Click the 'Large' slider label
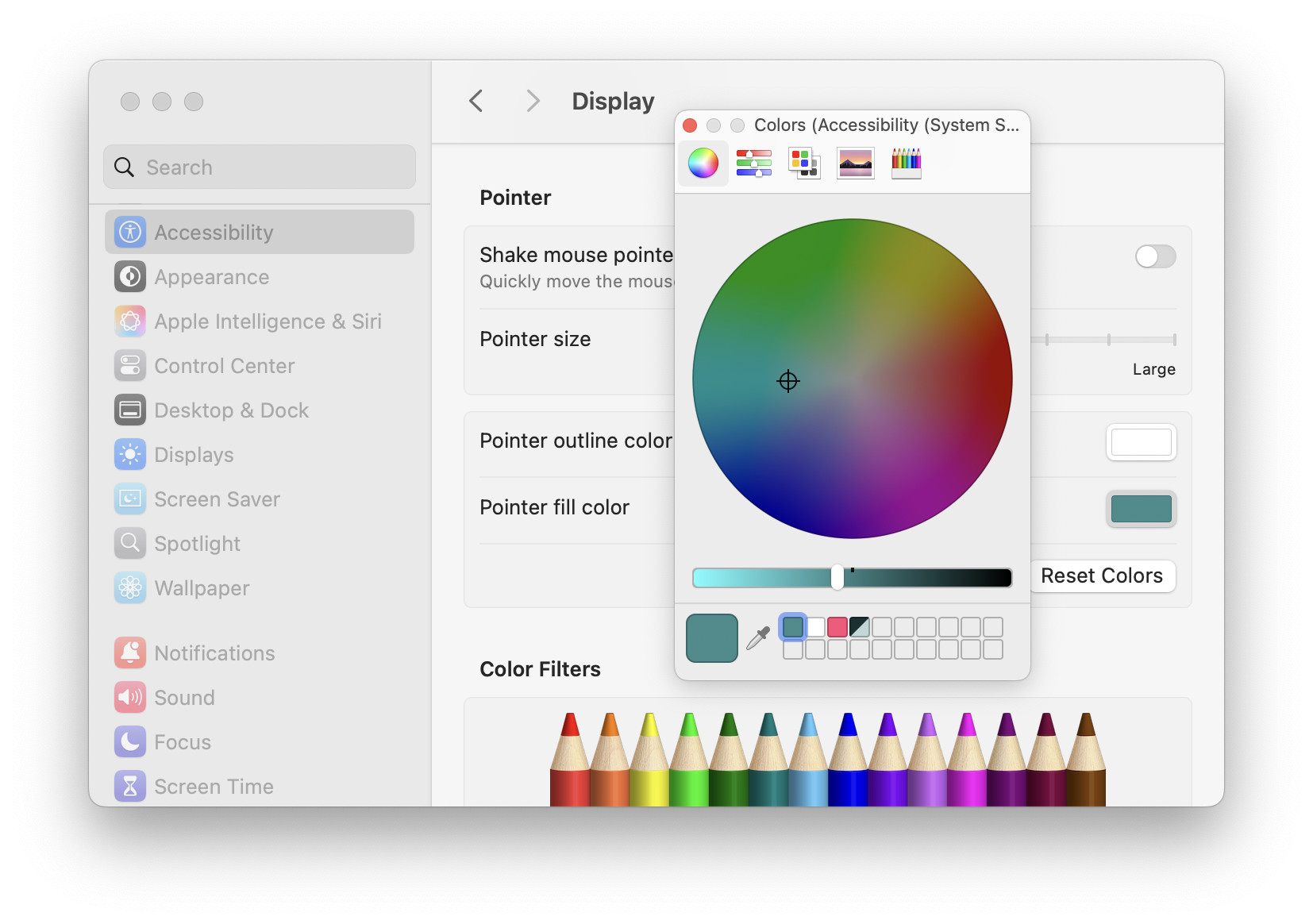The width and height of the screenshot is (1313, 924). tap(1154, 369)
